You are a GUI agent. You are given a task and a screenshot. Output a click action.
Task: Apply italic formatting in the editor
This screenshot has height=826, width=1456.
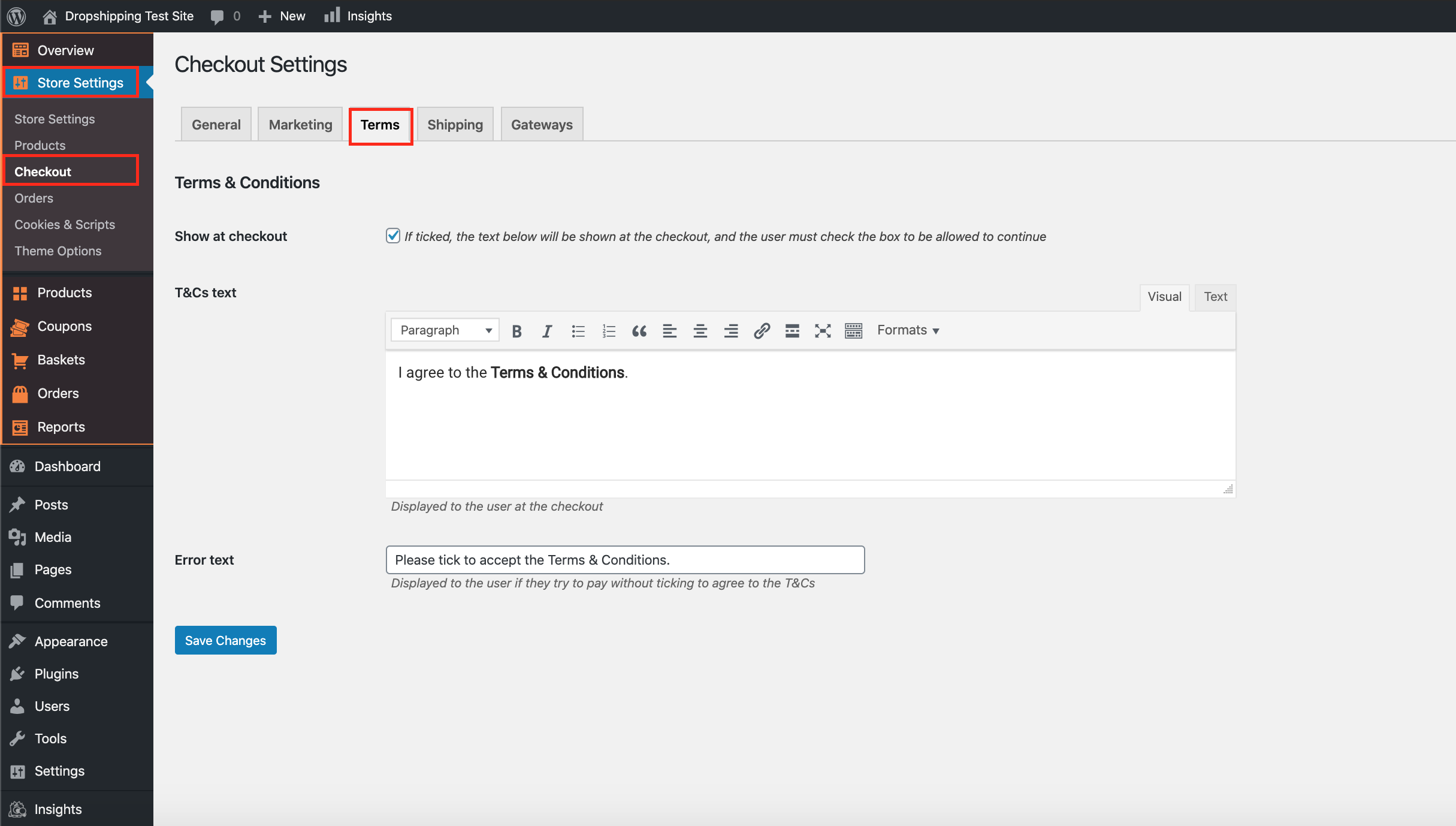click(x=546, y=331)
